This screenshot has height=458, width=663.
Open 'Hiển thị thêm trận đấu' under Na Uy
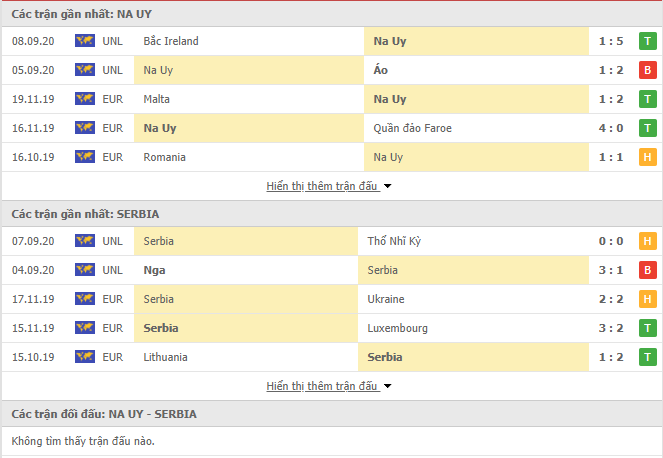322,186
